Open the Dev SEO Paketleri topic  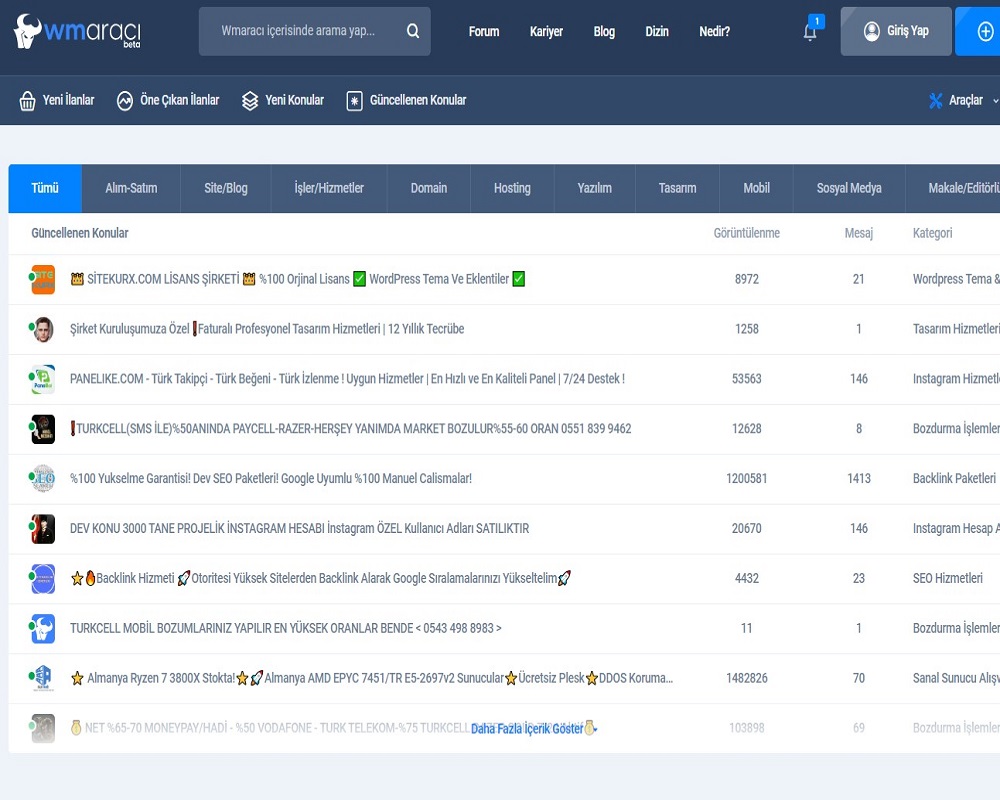pos(271,478)
